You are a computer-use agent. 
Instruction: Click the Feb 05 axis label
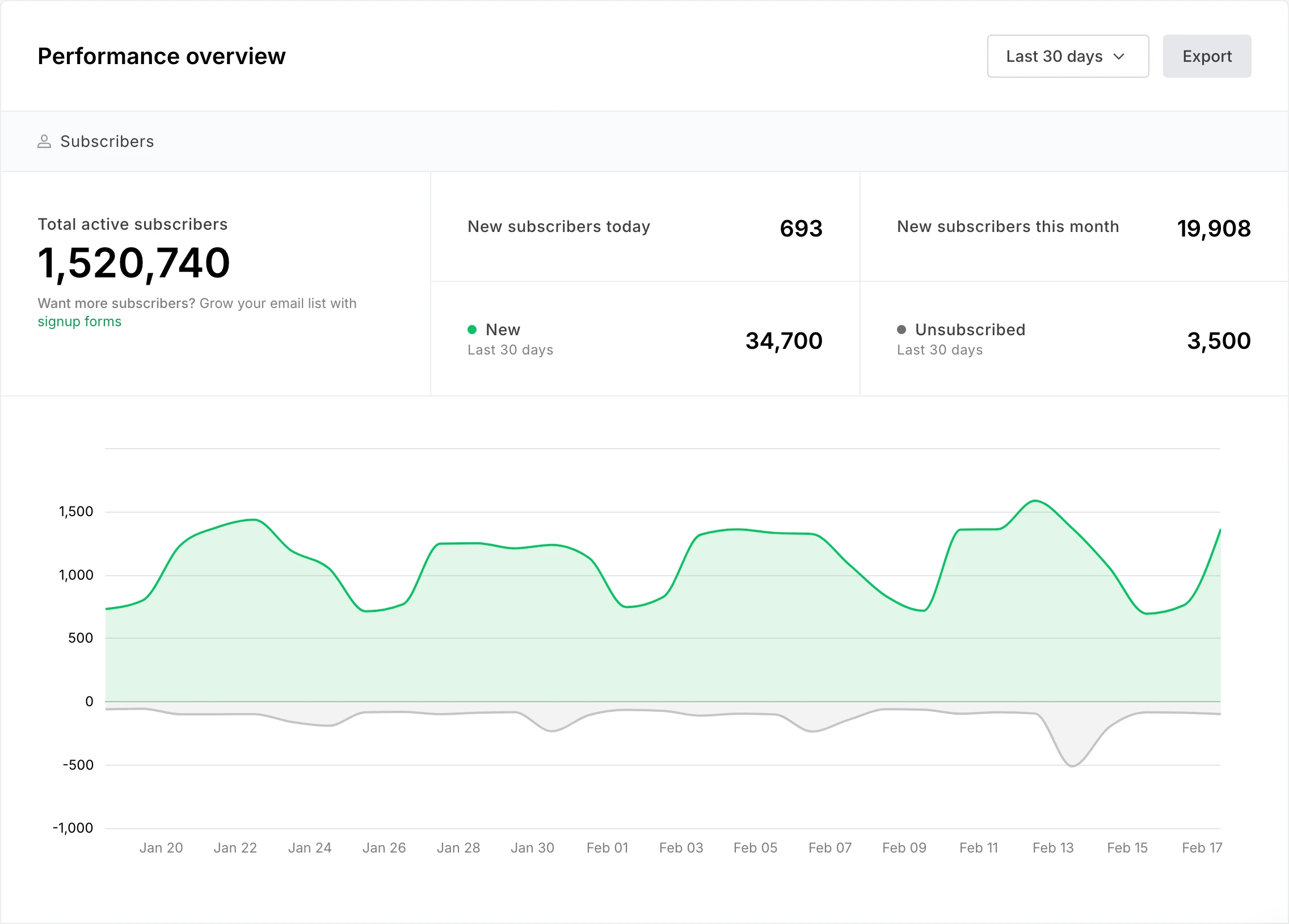(755, 848)
